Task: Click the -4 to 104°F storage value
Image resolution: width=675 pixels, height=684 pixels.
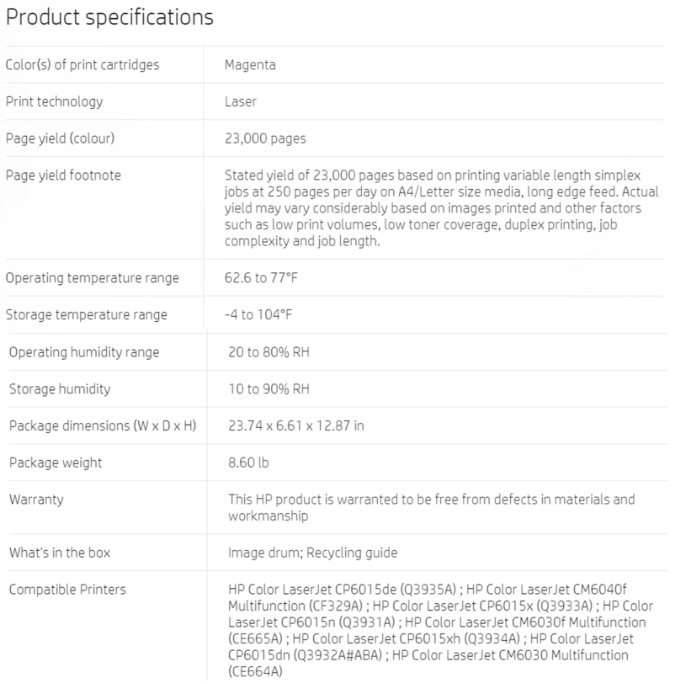Action: (259, 315)
